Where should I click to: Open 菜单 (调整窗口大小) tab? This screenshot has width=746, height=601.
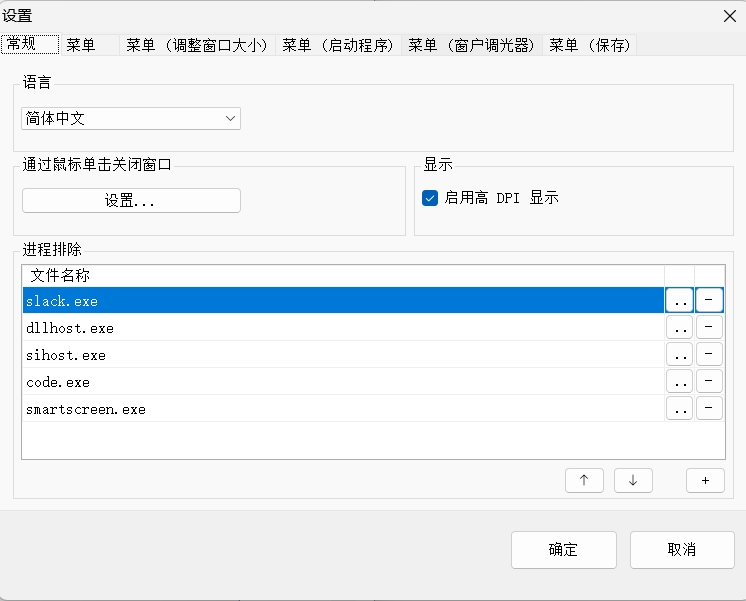197,45
